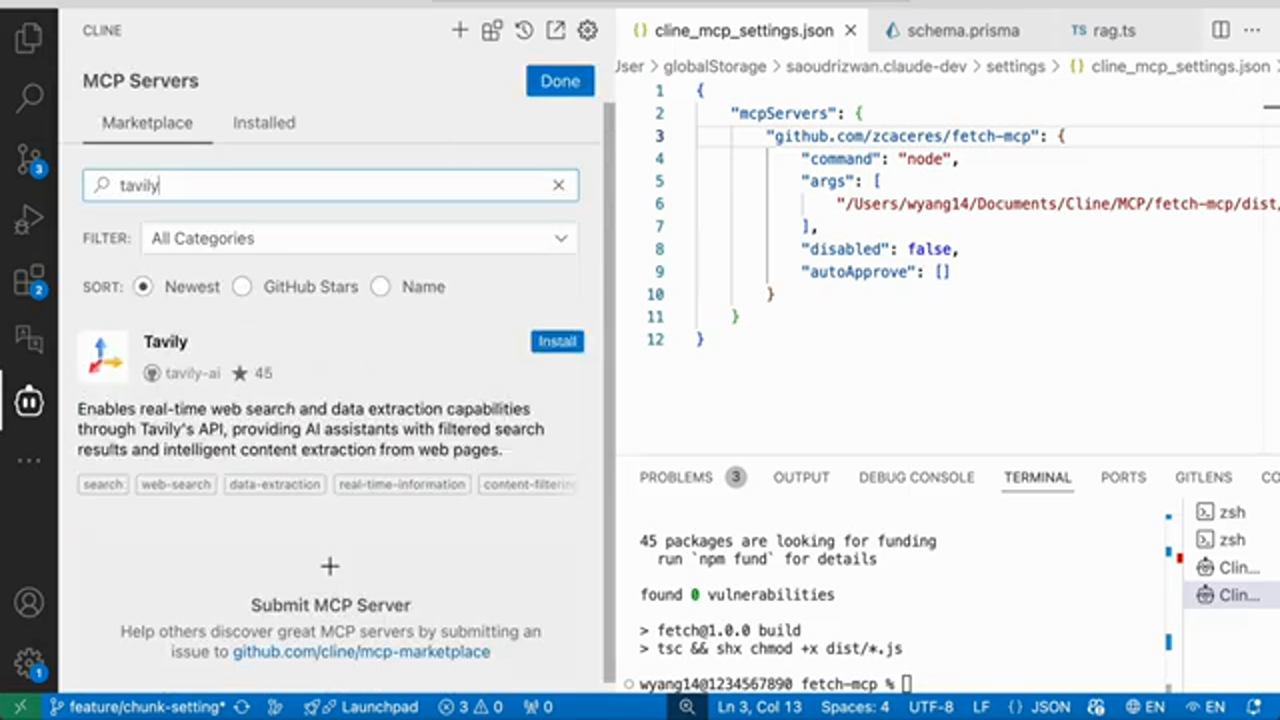Image resolution: width=1280 pixels, height=720 pixels.
Task: Switch branch feature/chunk-setting in status bar
Action: 137,707
